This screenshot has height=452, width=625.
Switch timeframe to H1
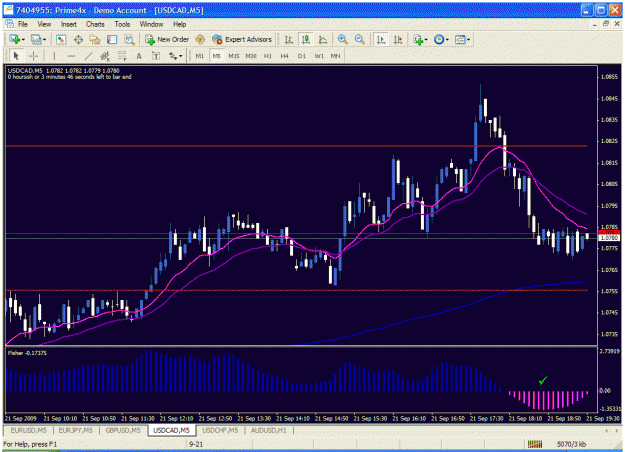267,56
